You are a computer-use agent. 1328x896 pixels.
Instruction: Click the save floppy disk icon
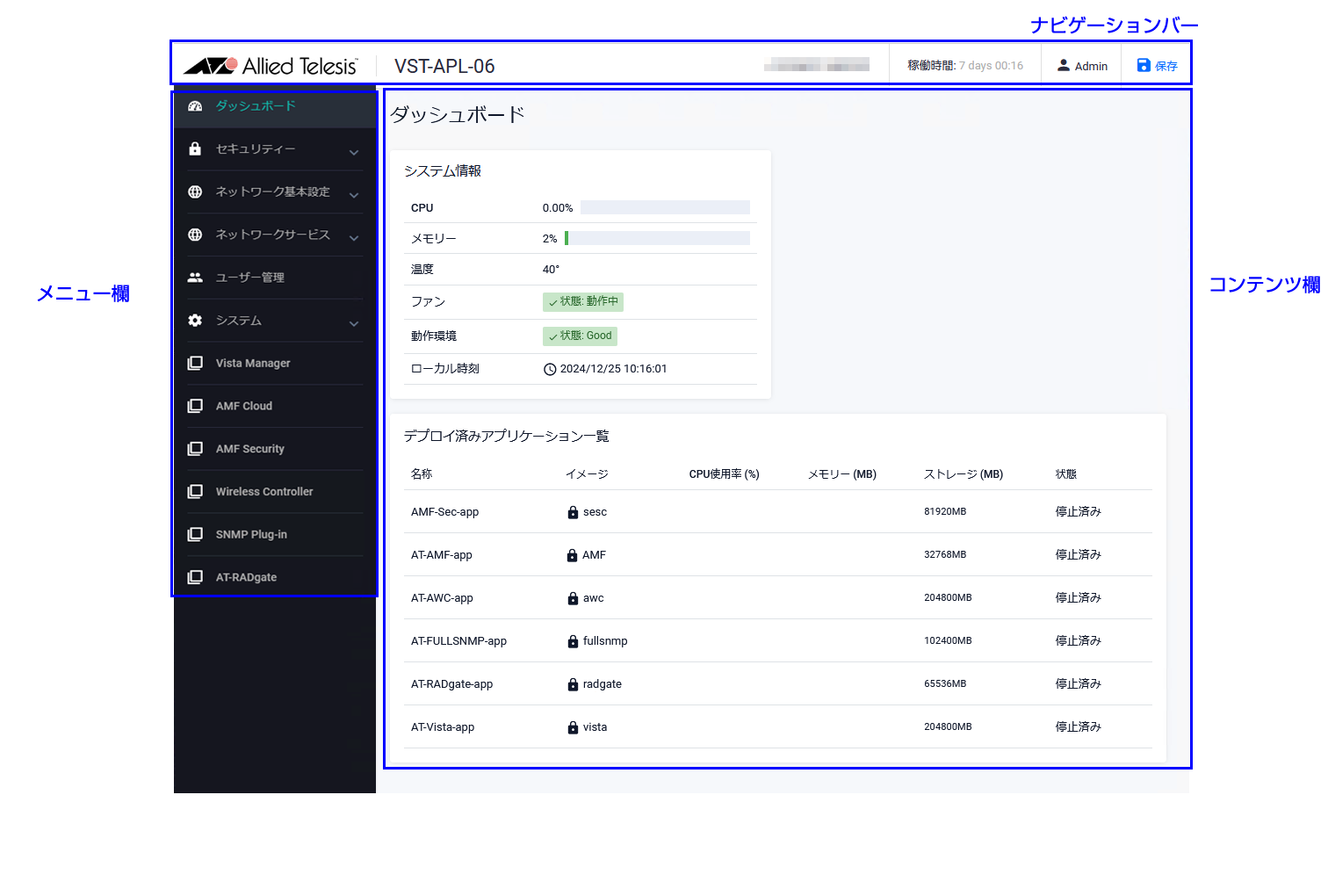pos(1144,66)
